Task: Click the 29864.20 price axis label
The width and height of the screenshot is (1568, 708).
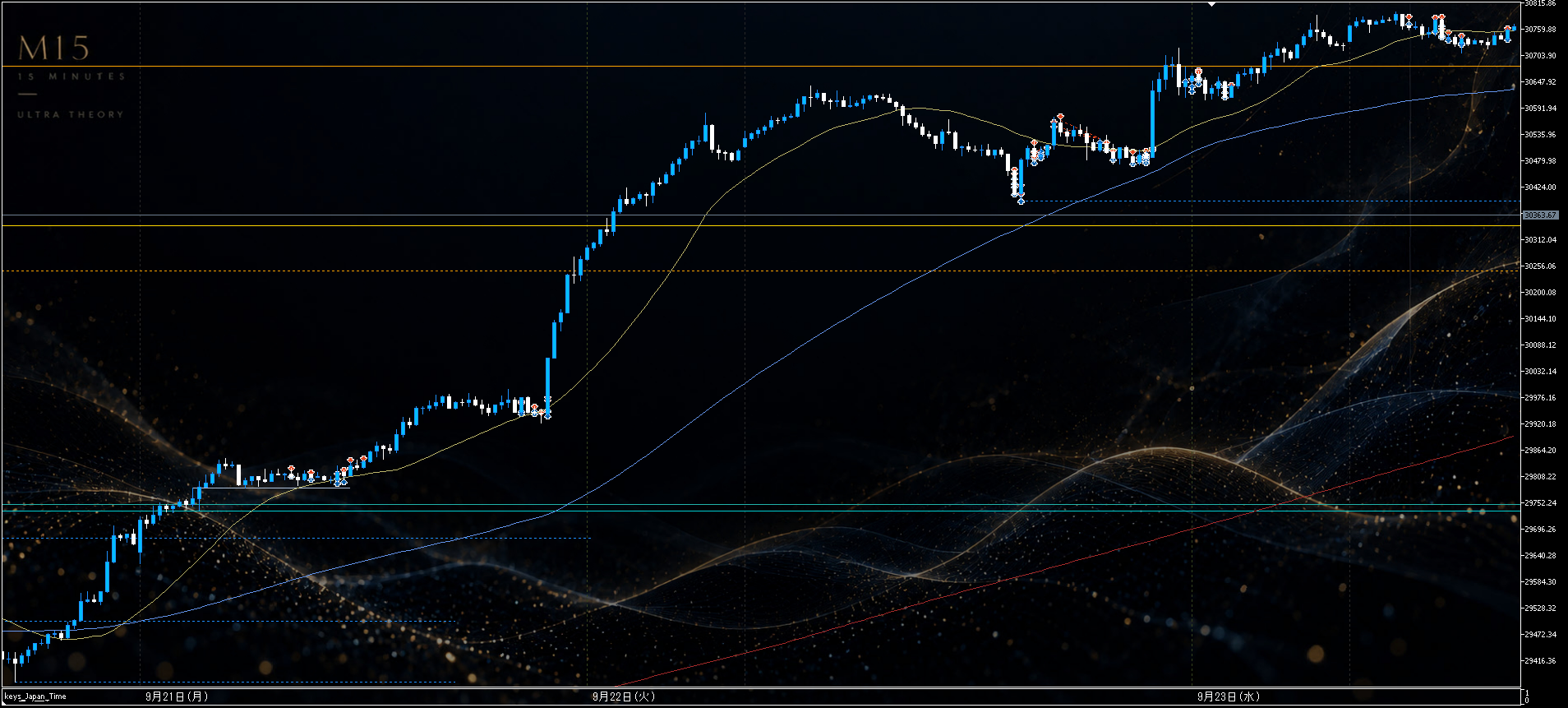Action: (x=1540, y=451)
